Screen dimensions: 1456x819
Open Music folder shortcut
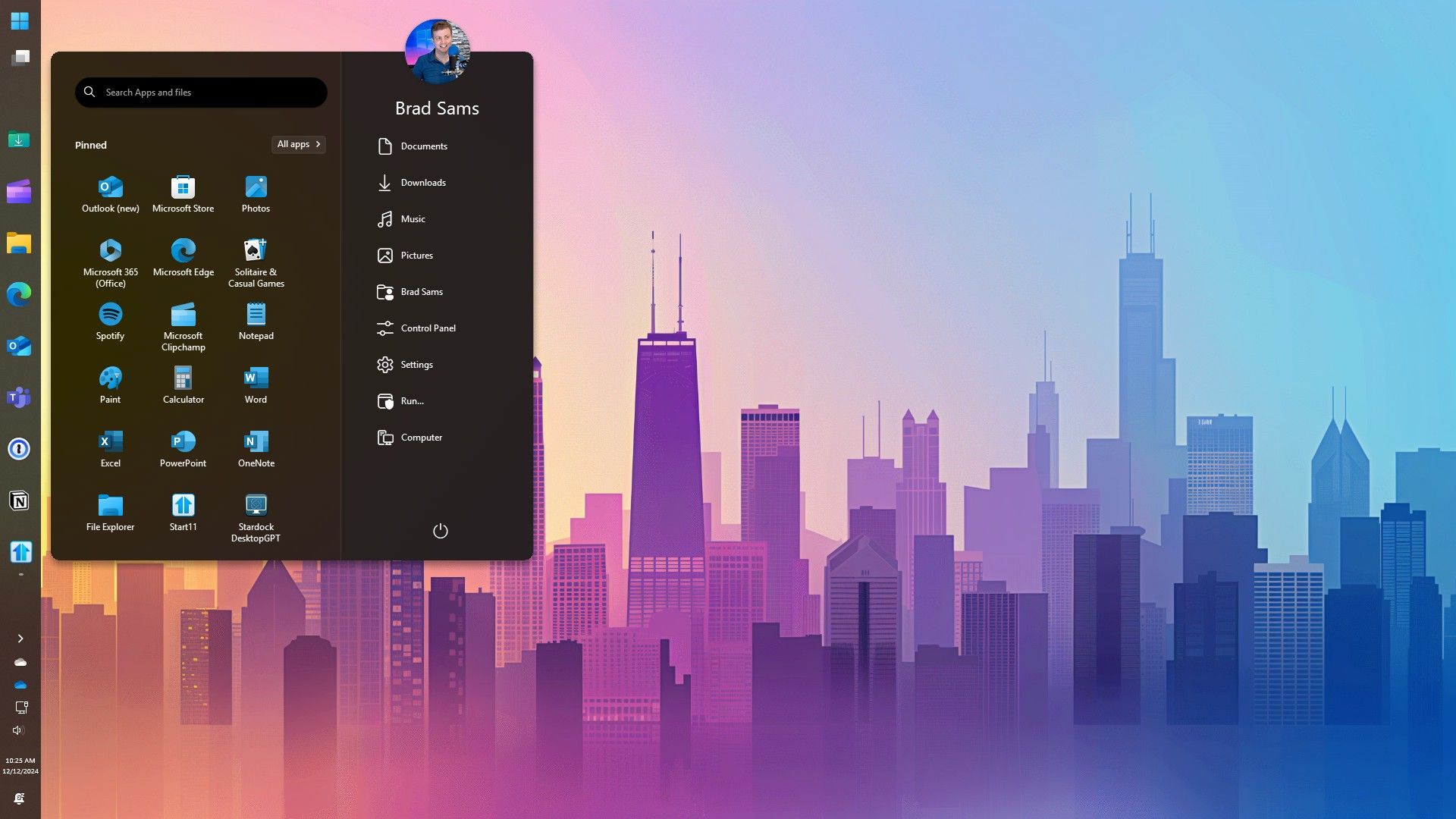pyautogui.click(x=413, y=219)
